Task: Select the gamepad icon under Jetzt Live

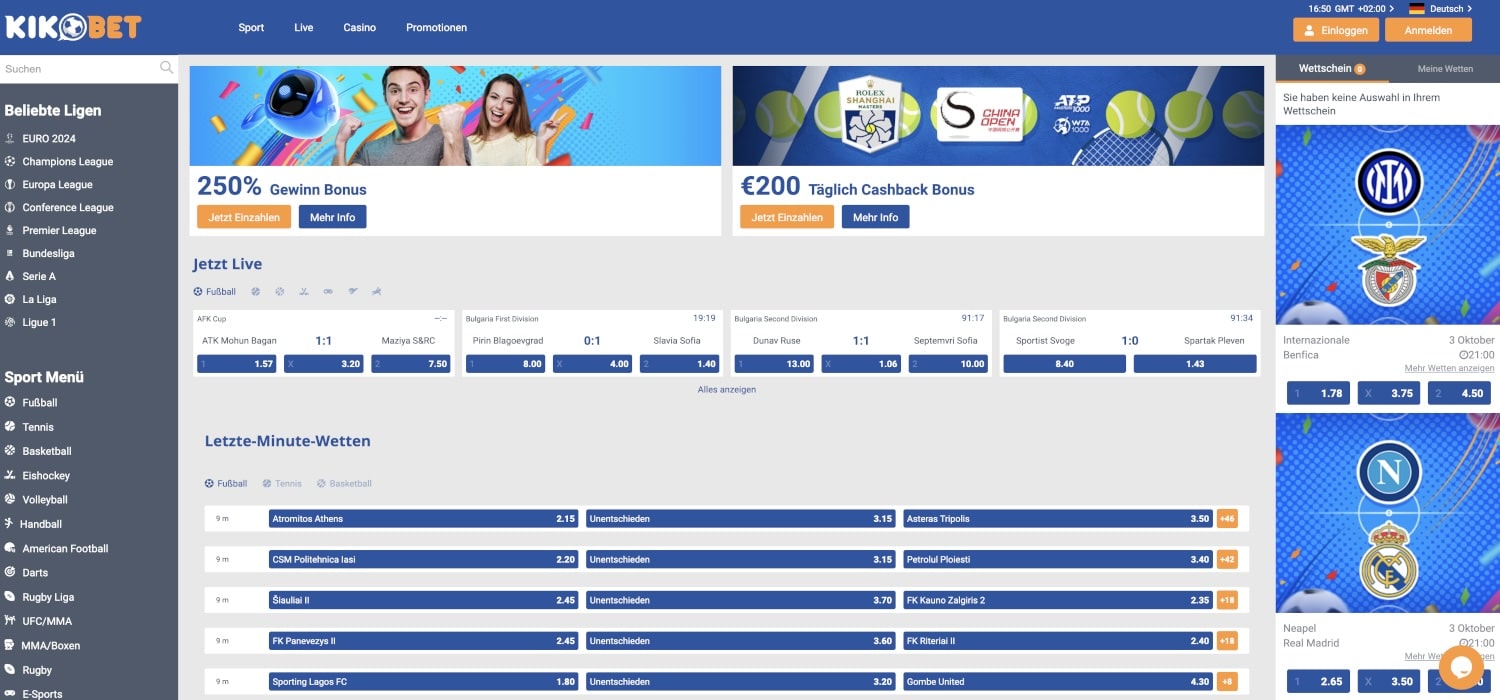Action: [x=328, y=292]
